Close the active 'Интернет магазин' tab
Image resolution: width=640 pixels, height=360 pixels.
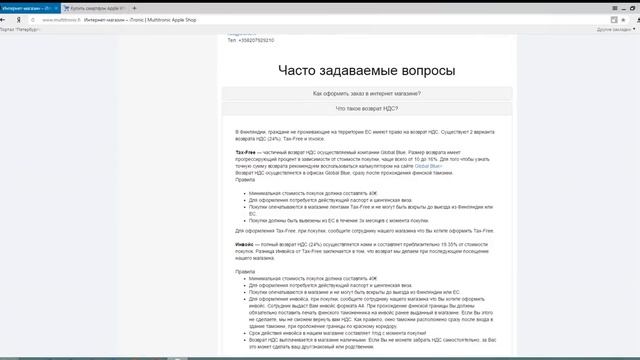click(56, 8)
